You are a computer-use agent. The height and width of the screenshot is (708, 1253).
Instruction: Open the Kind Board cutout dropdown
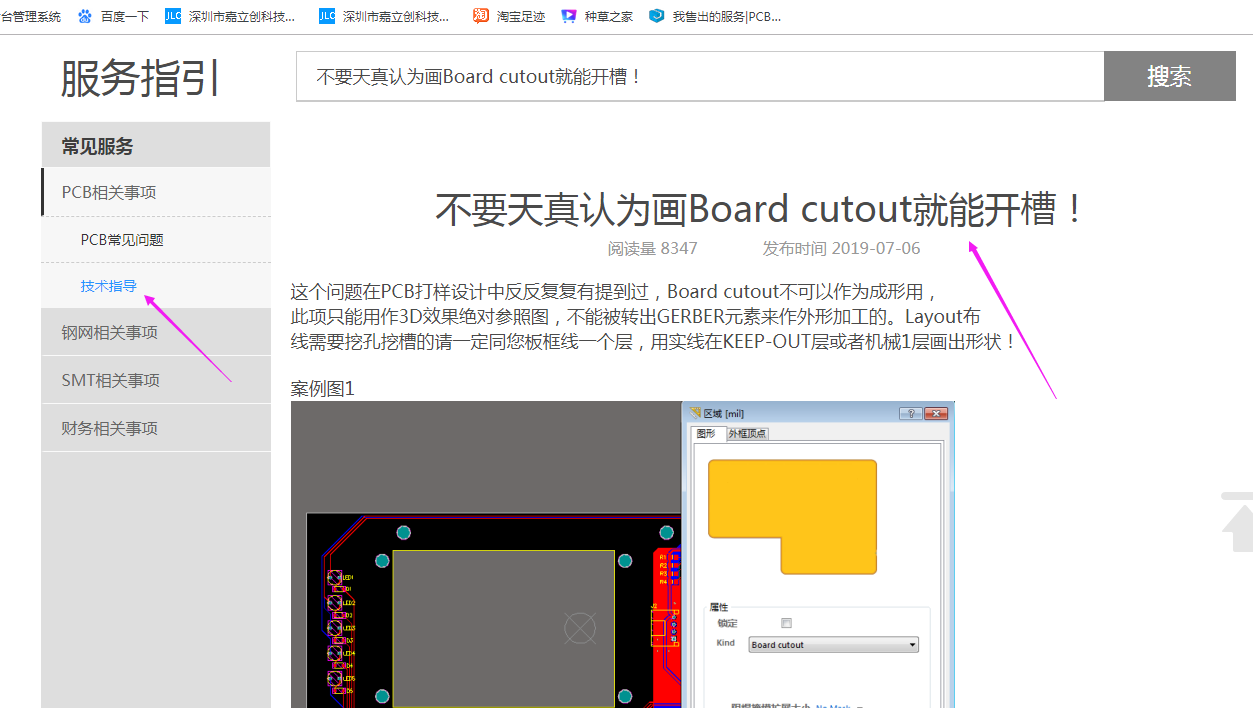pyautogui.click(x=833, y=645)
